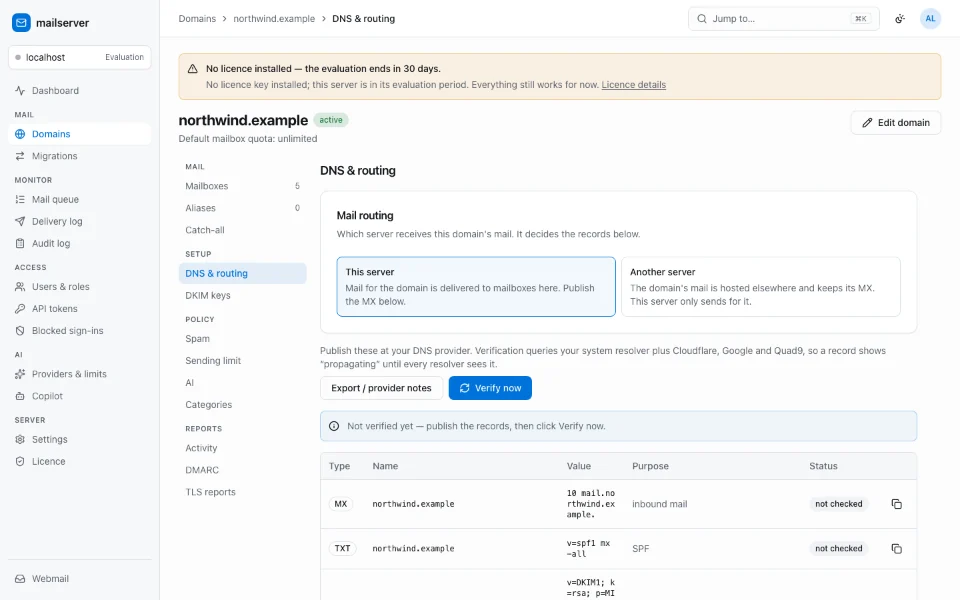Click the active status badge

click(x=331, y=120)
